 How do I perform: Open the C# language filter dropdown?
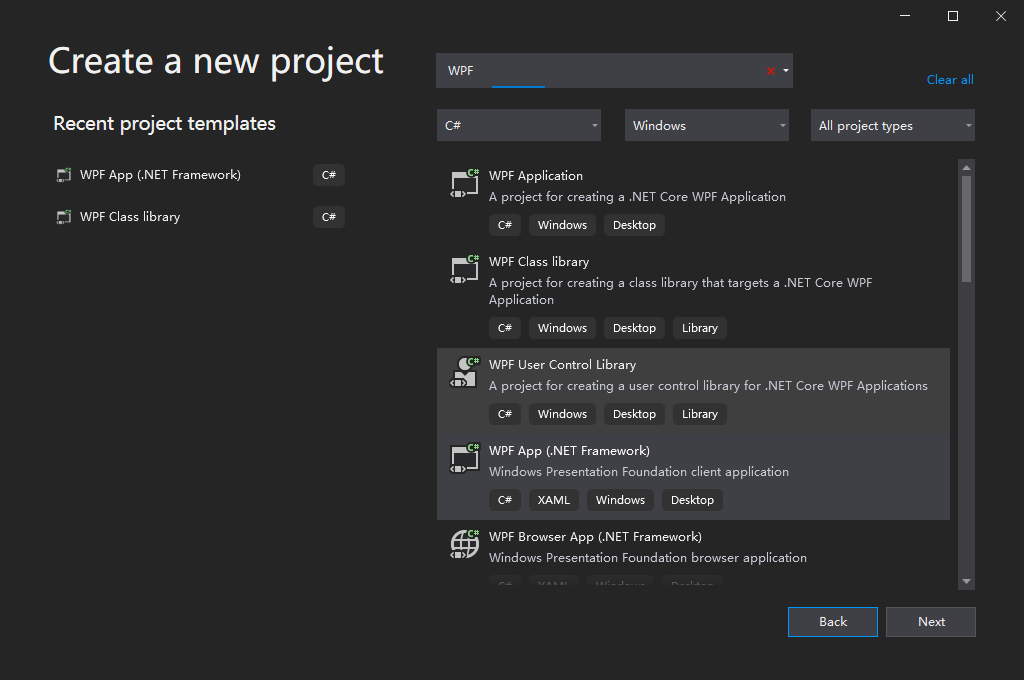(518, 126)
